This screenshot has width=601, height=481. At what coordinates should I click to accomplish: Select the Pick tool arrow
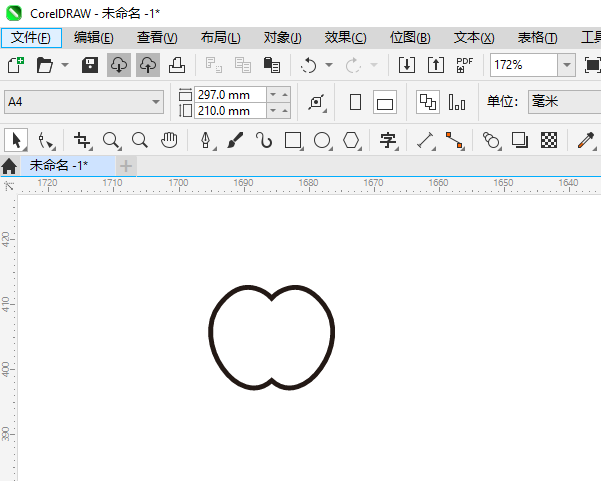(16, 140)
